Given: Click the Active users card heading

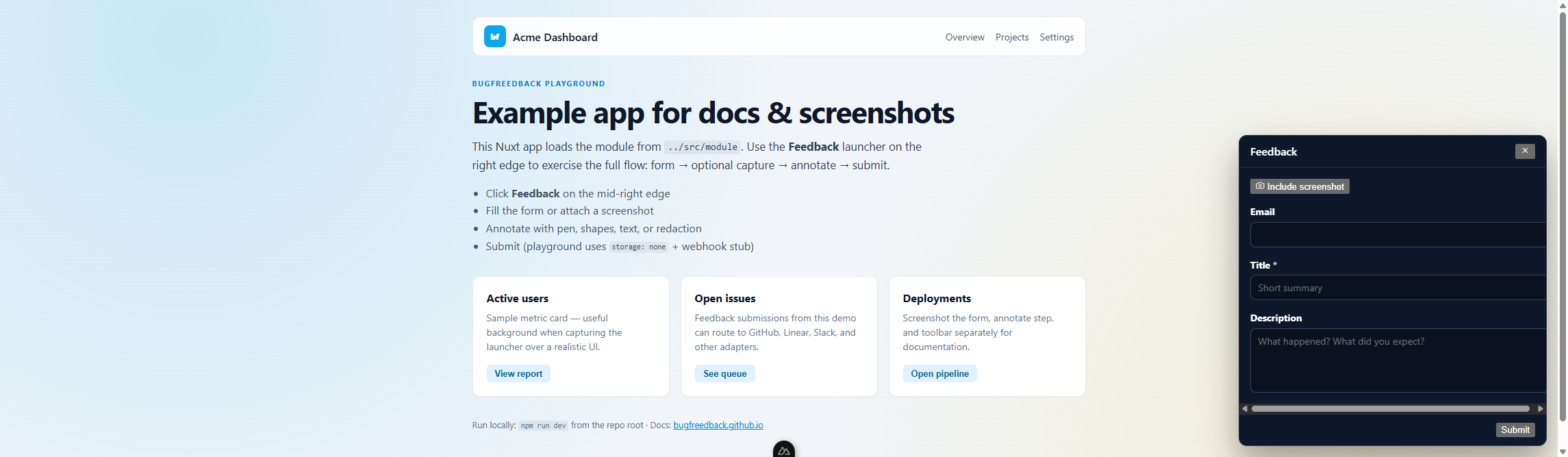Looking at the screenshot, I should click(517, 299).
